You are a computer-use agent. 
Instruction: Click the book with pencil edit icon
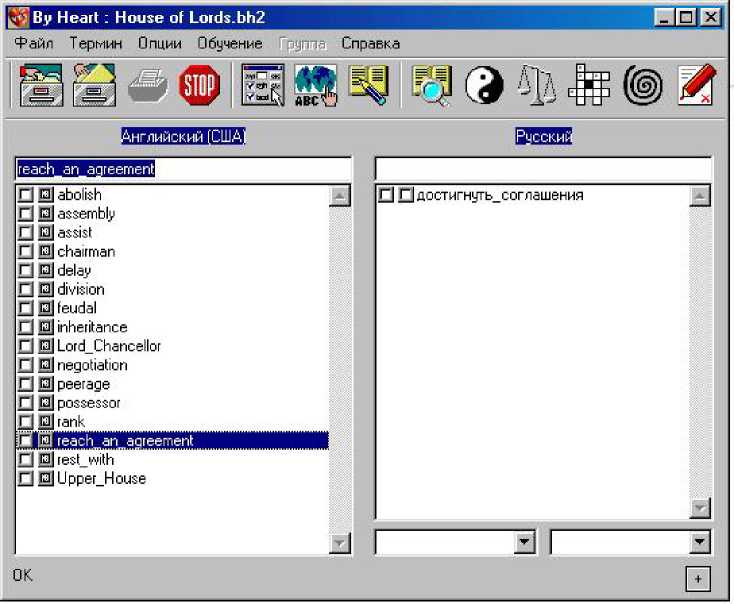[x=369, y=85]
